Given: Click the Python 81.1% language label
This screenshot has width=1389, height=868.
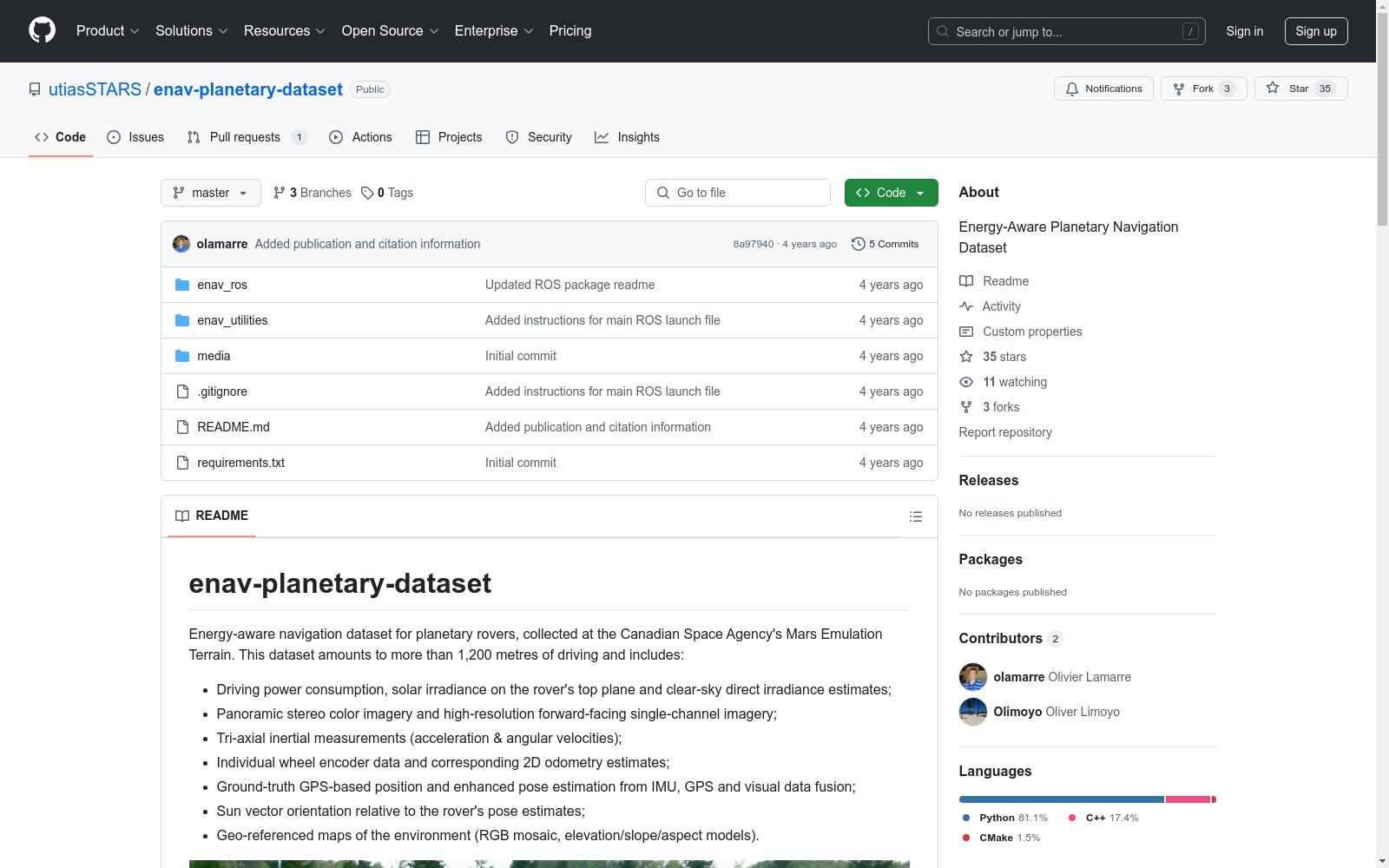Looking at the screenshot, I should coord(1005,818).
